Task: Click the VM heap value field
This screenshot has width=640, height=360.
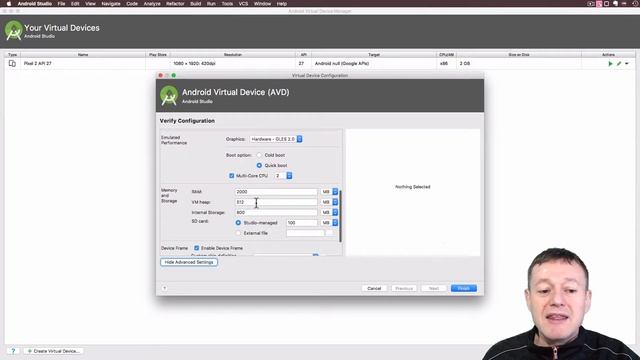Action: [276, 202]
